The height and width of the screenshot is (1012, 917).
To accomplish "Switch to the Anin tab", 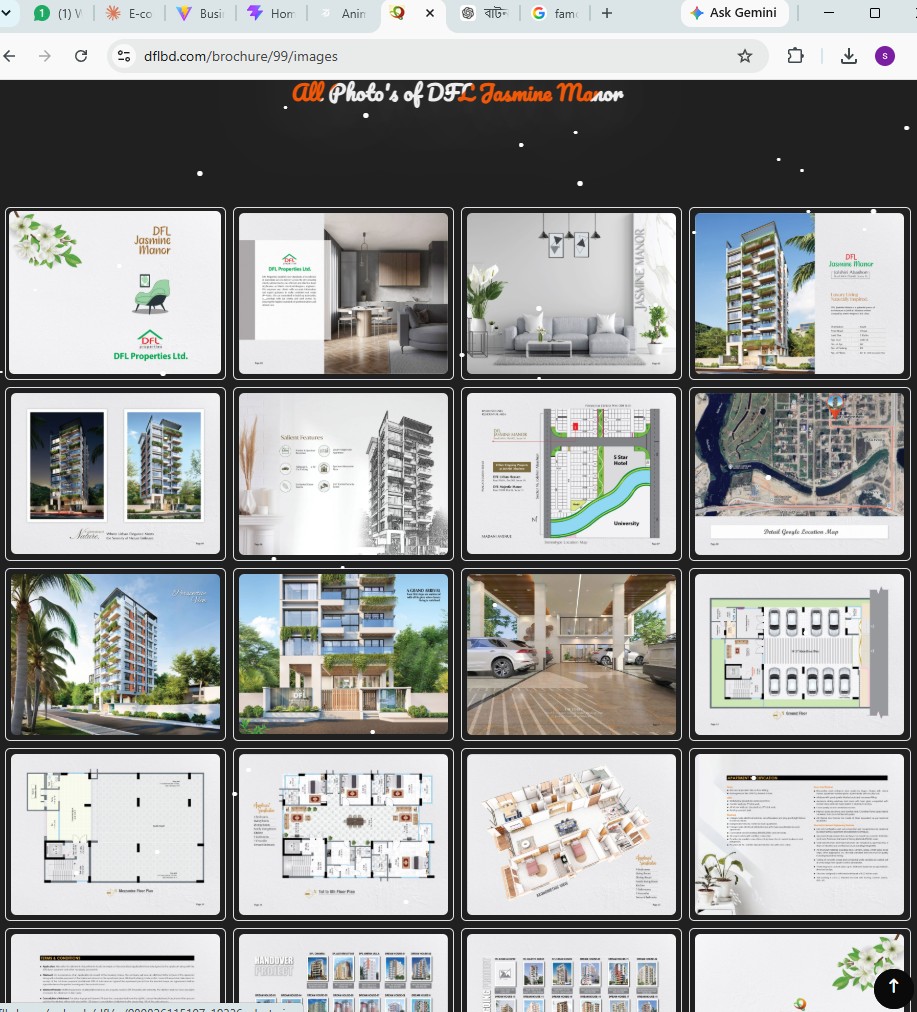I will tap(343, 13).
